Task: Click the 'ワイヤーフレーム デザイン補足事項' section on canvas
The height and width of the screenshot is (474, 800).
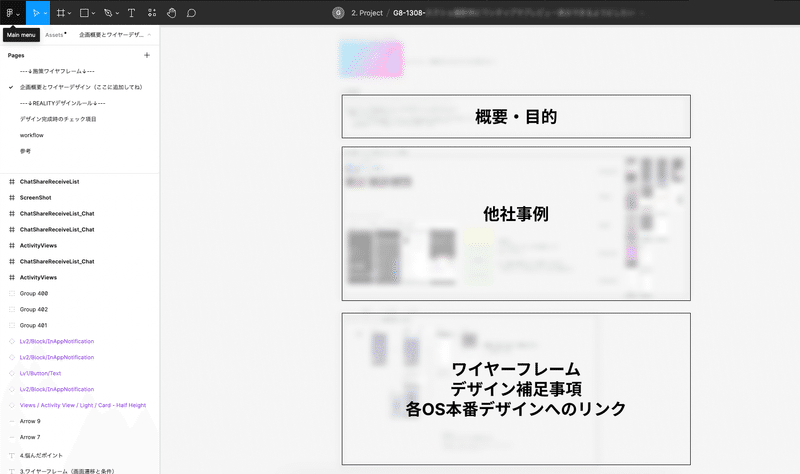Action: 516,389
